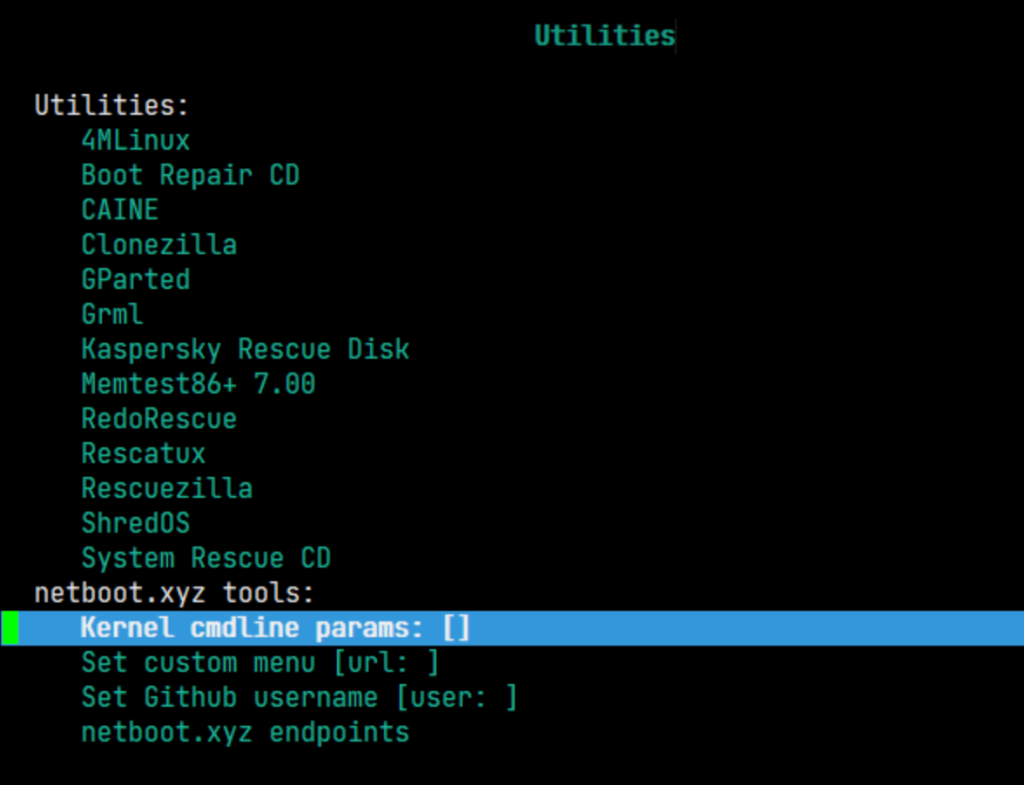The height and width of the screenshot is (785, 1024).
Task: Select the RedoRescue option
Action: point(159,418)
